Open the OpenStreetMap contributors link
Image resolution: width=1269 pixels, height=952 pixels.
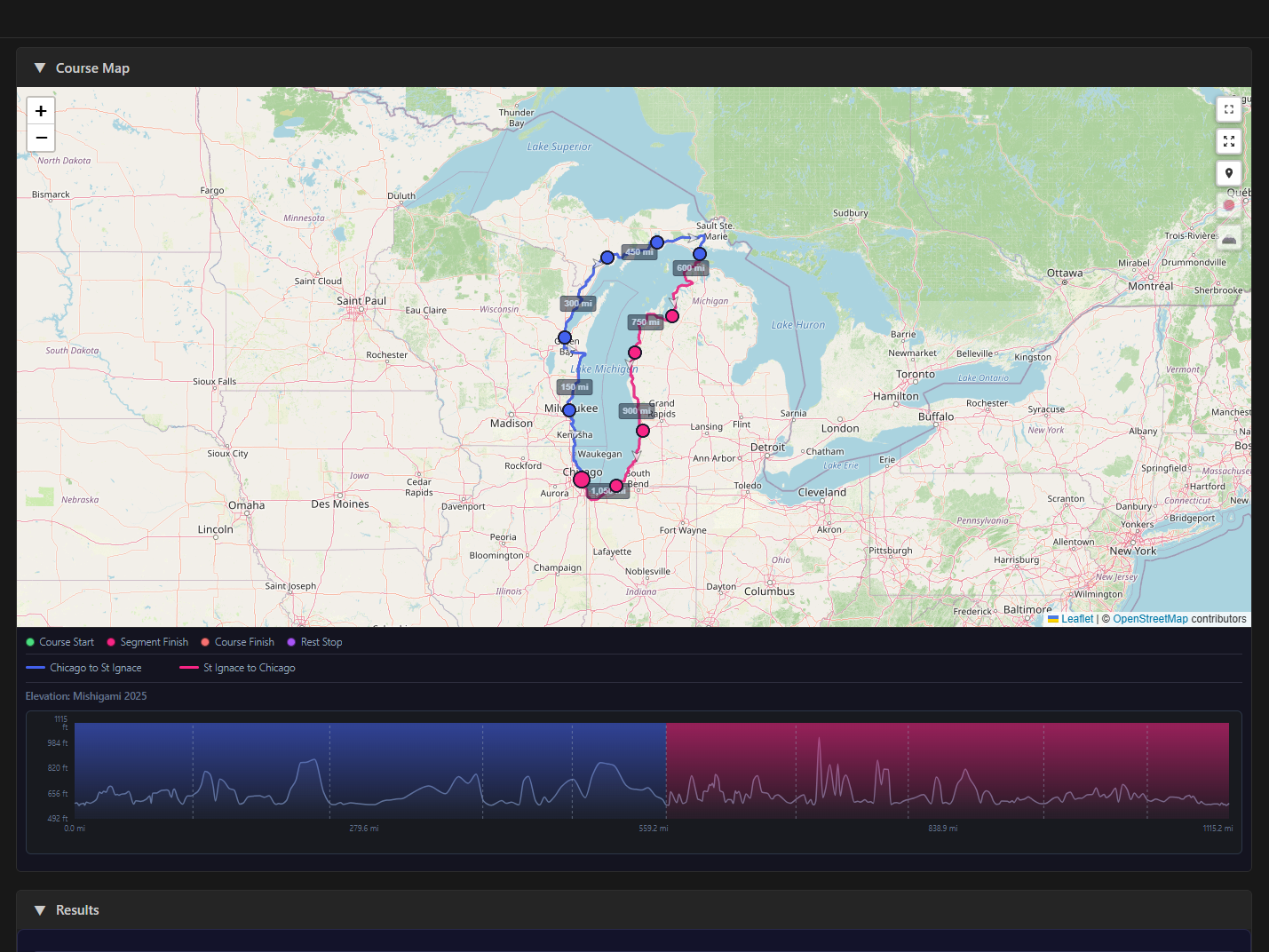[x=1150, y=619]
